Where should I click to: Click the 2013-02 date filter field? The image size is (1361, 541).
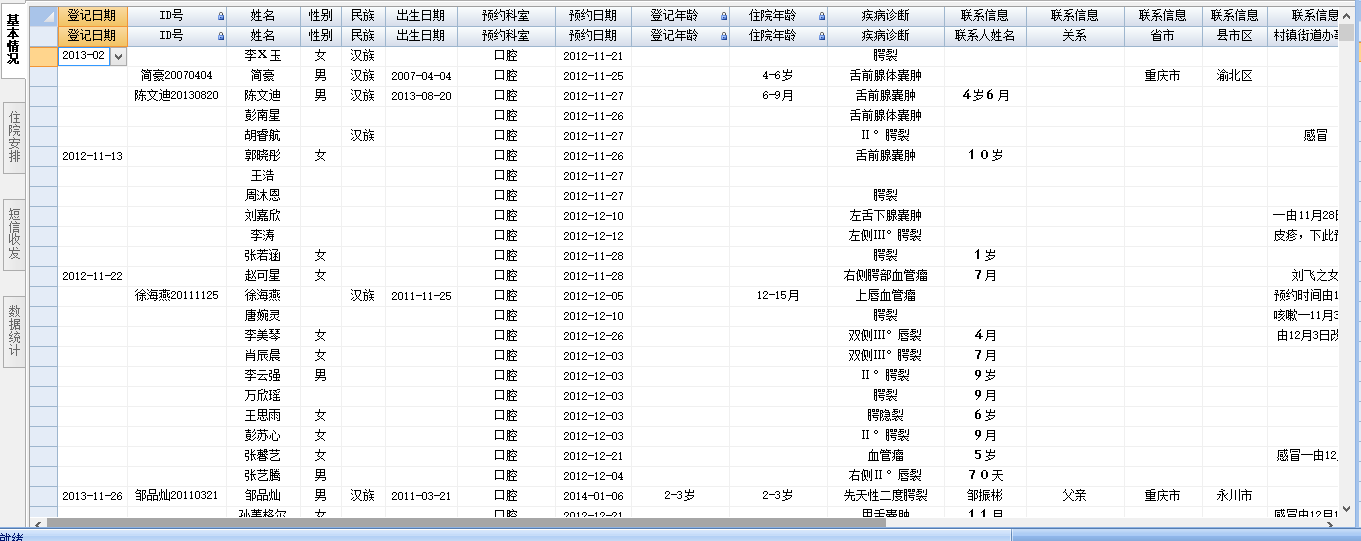(84, 56)
